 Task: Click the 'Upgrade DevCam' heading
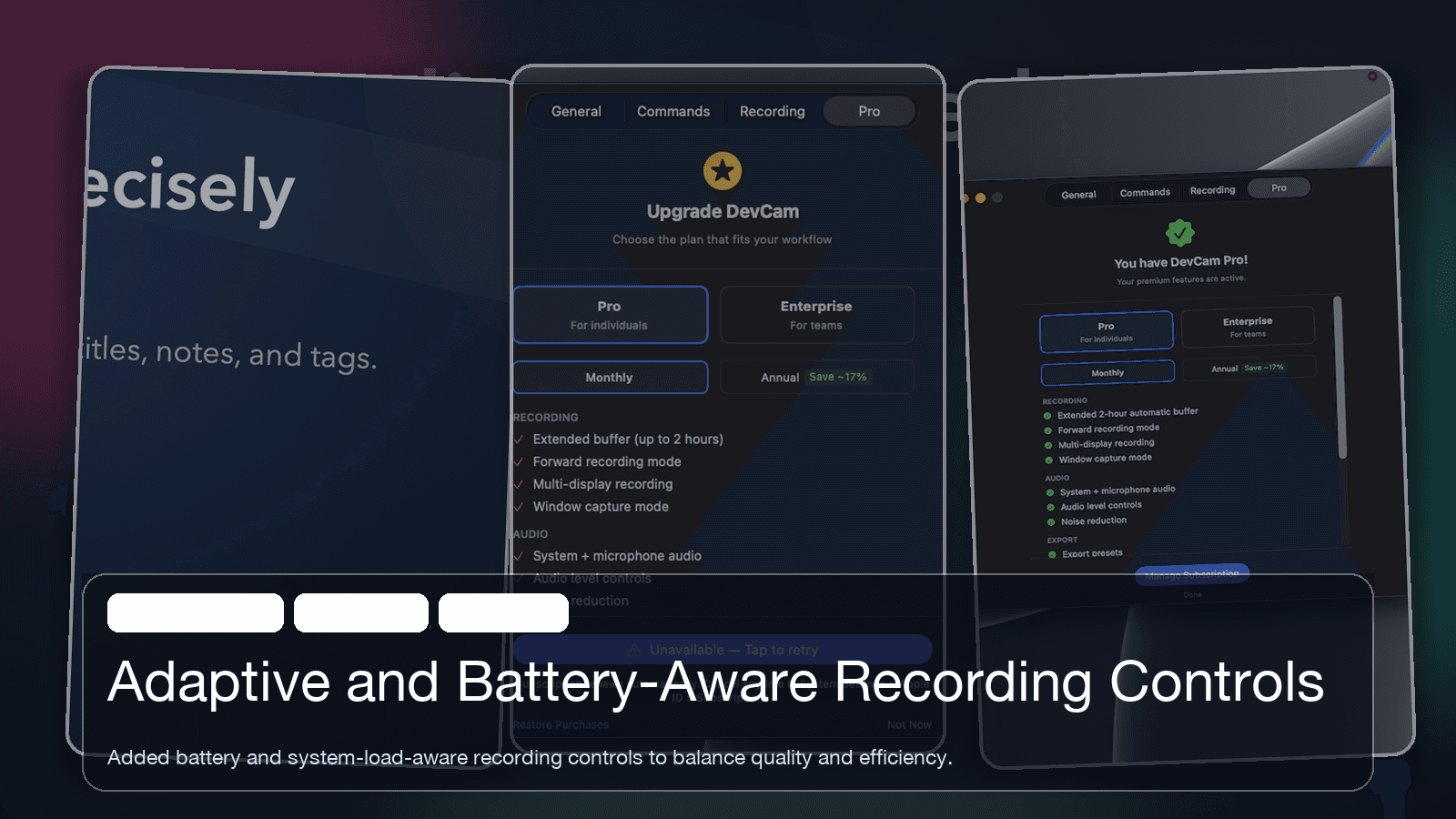coord(723,211)
